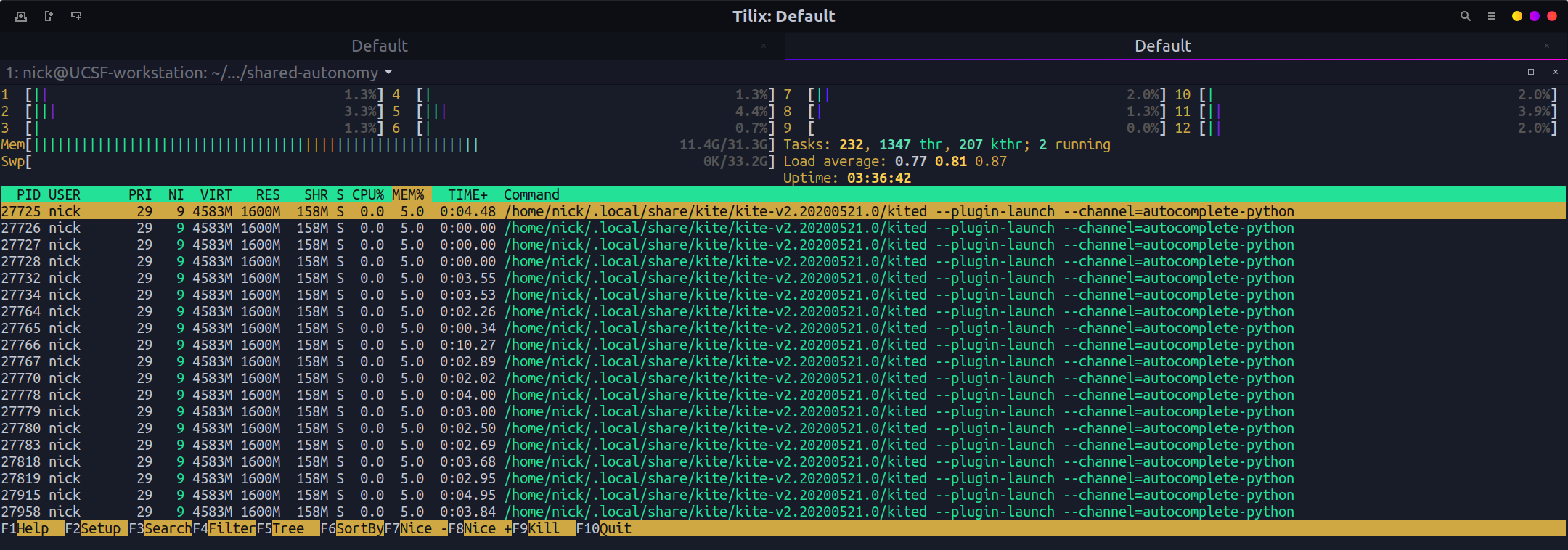This screenshot has width=1568, height=550.
Task: Sort by VIRT column header
Action: coord(216,194)
